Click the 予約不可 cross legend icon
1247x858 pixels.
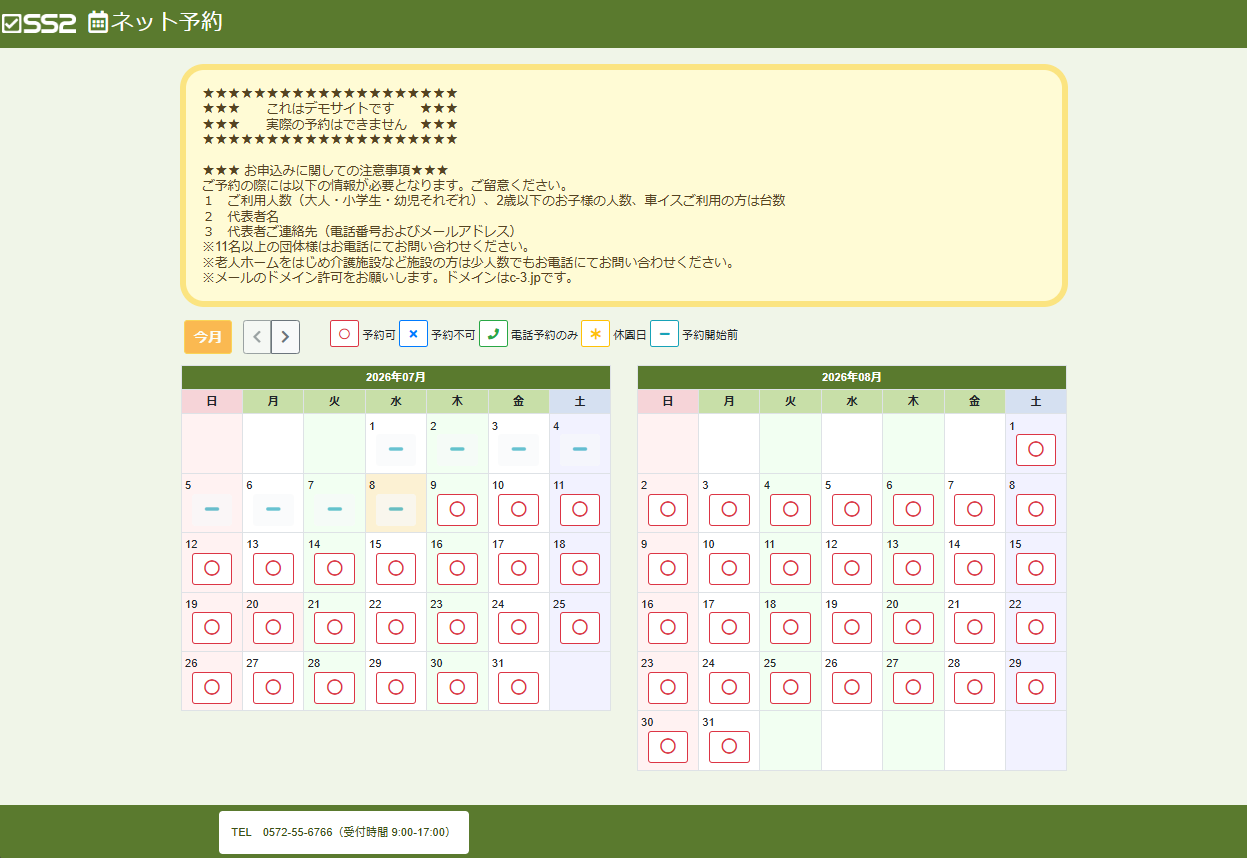(x=413, y=334)
